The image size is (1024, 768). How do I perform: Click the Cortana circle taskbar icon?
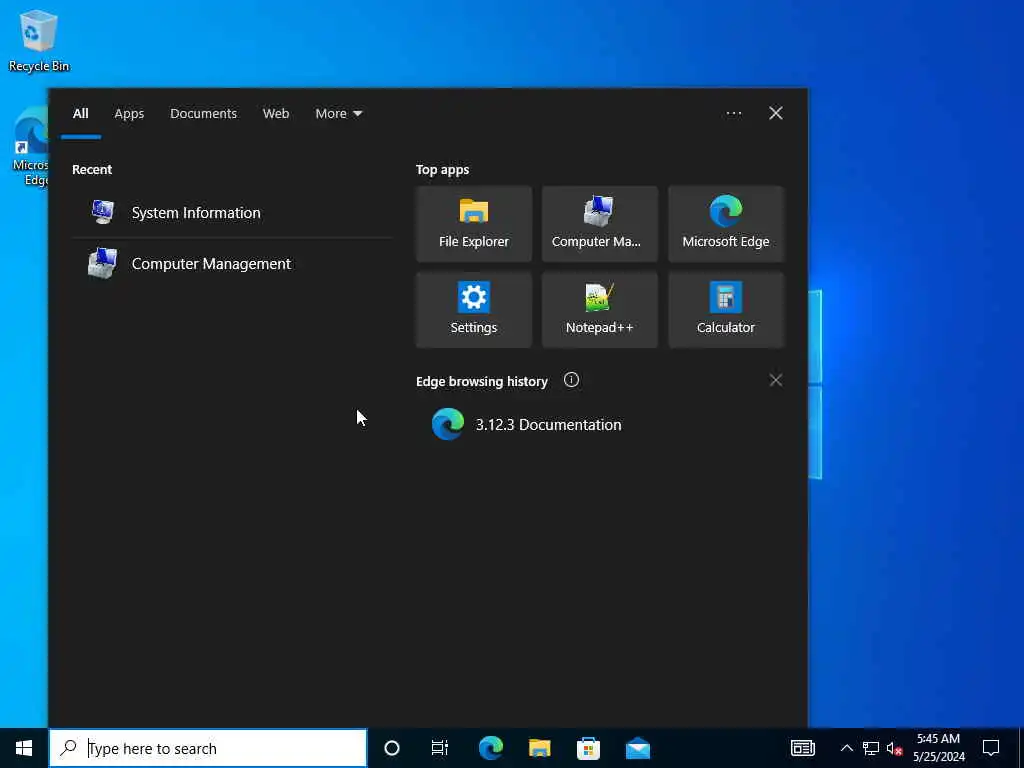pos(392,748)
